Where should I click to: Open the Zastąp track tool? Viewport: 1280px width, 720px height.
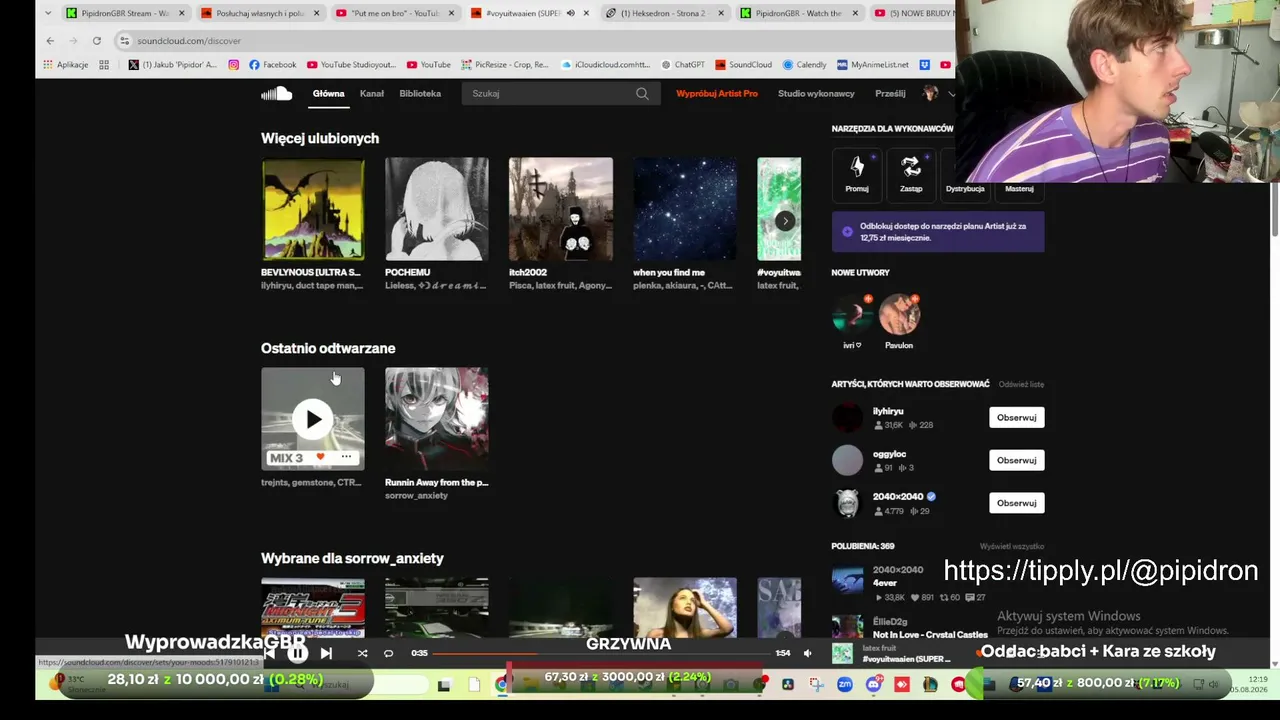911,173
